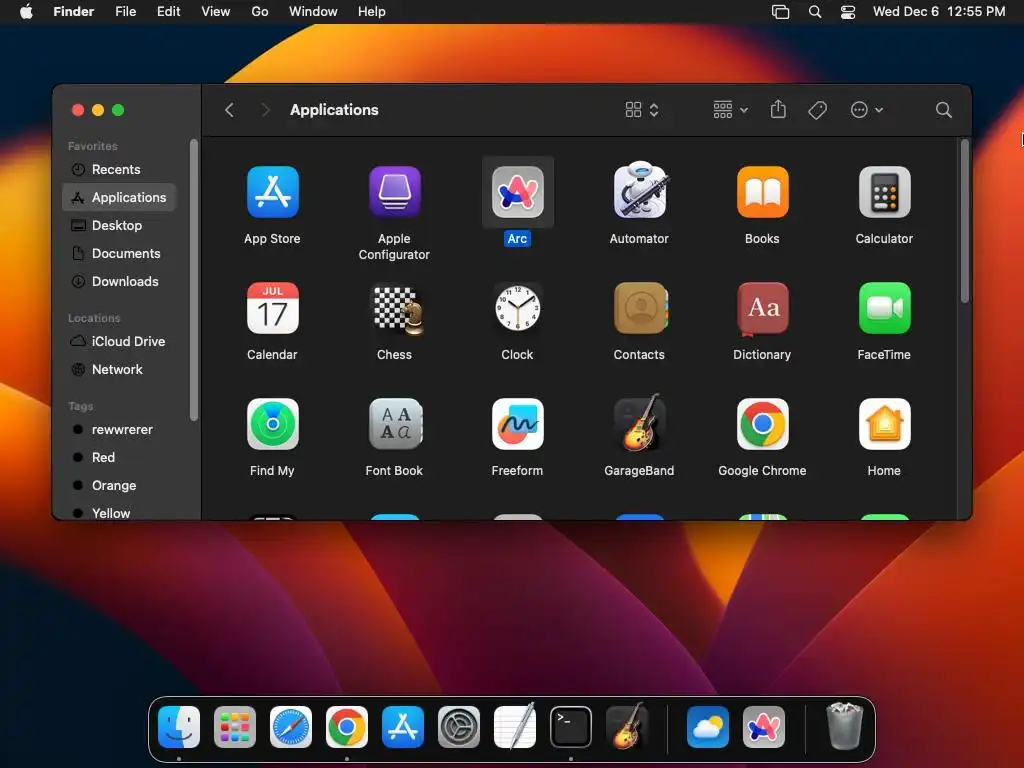The image size is (1024, 768).
Task: Open the Go menu
Action: [260, 11]
